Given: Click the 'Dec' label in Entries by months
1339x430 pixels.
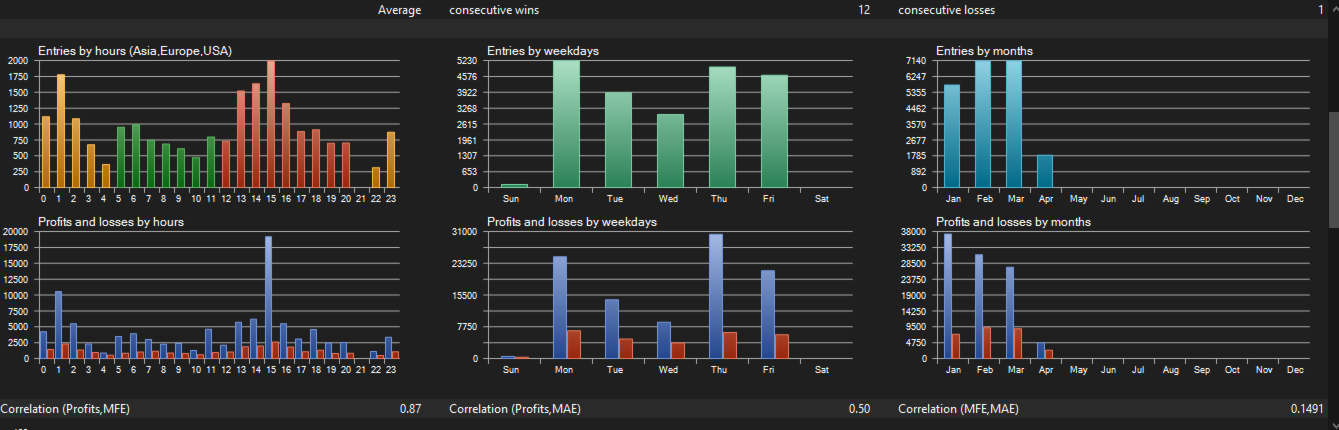Looking at the screenshot, I should [x=1296, y=199].
